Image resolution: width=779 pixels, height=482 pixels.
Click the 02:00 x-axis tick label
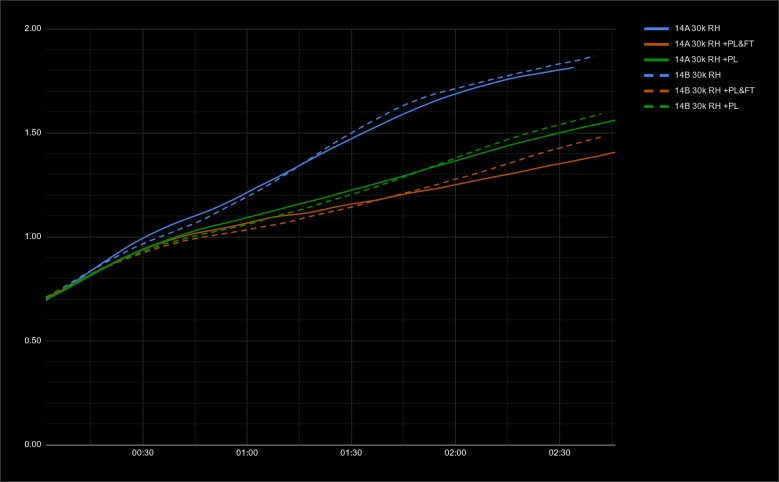tap(455, 453)
